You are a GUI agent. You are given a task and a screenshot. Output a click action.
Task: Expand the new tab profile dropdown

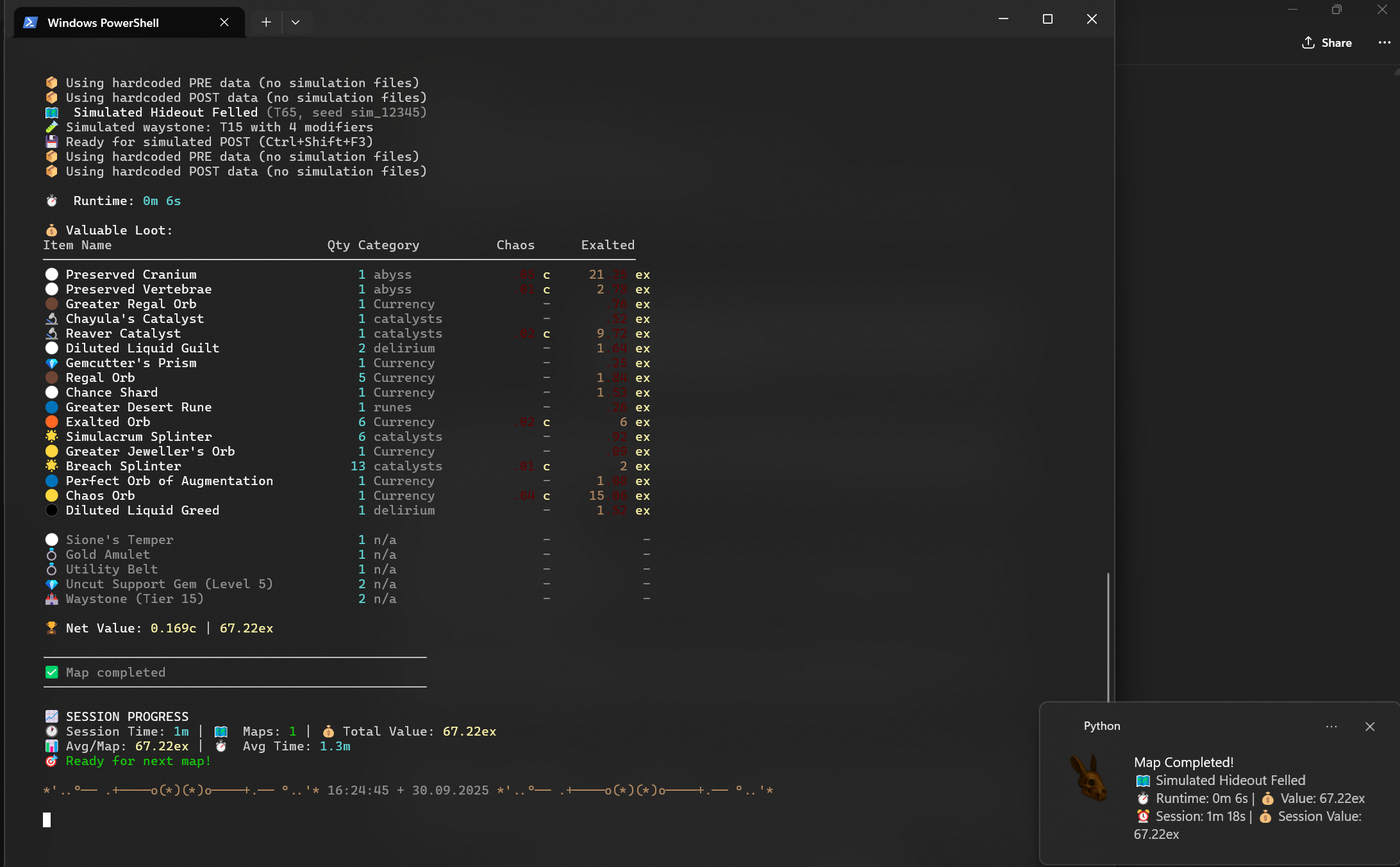click(x=296, y=22)
